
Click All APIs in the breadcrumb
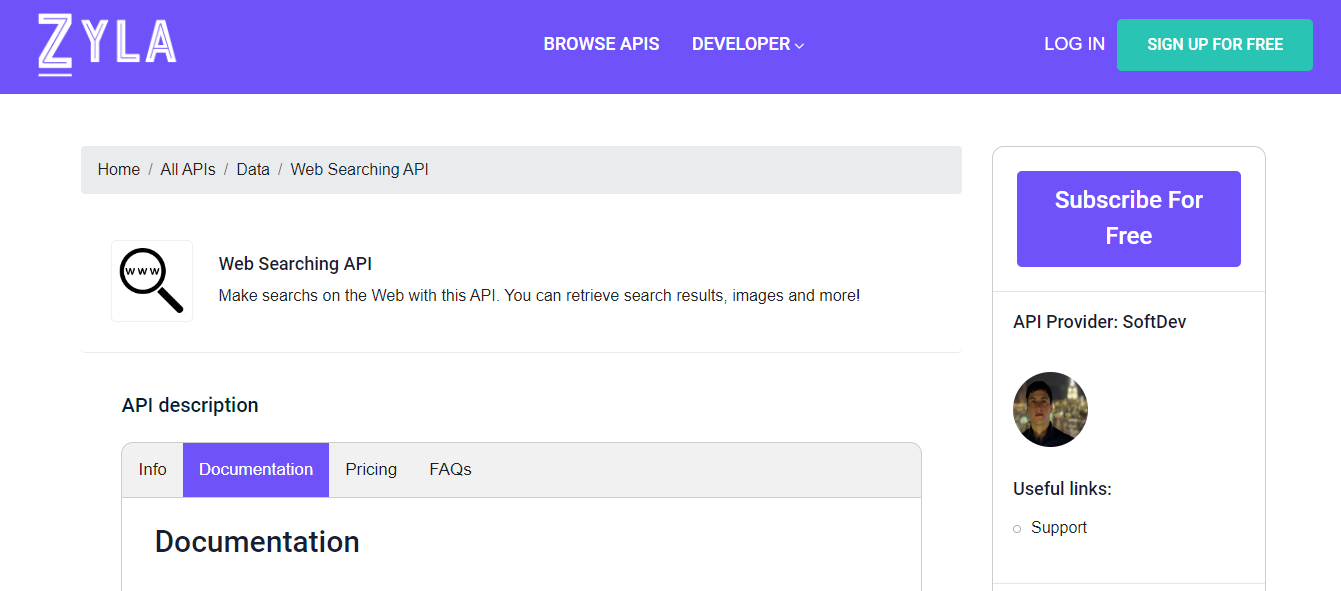(187, 169)
